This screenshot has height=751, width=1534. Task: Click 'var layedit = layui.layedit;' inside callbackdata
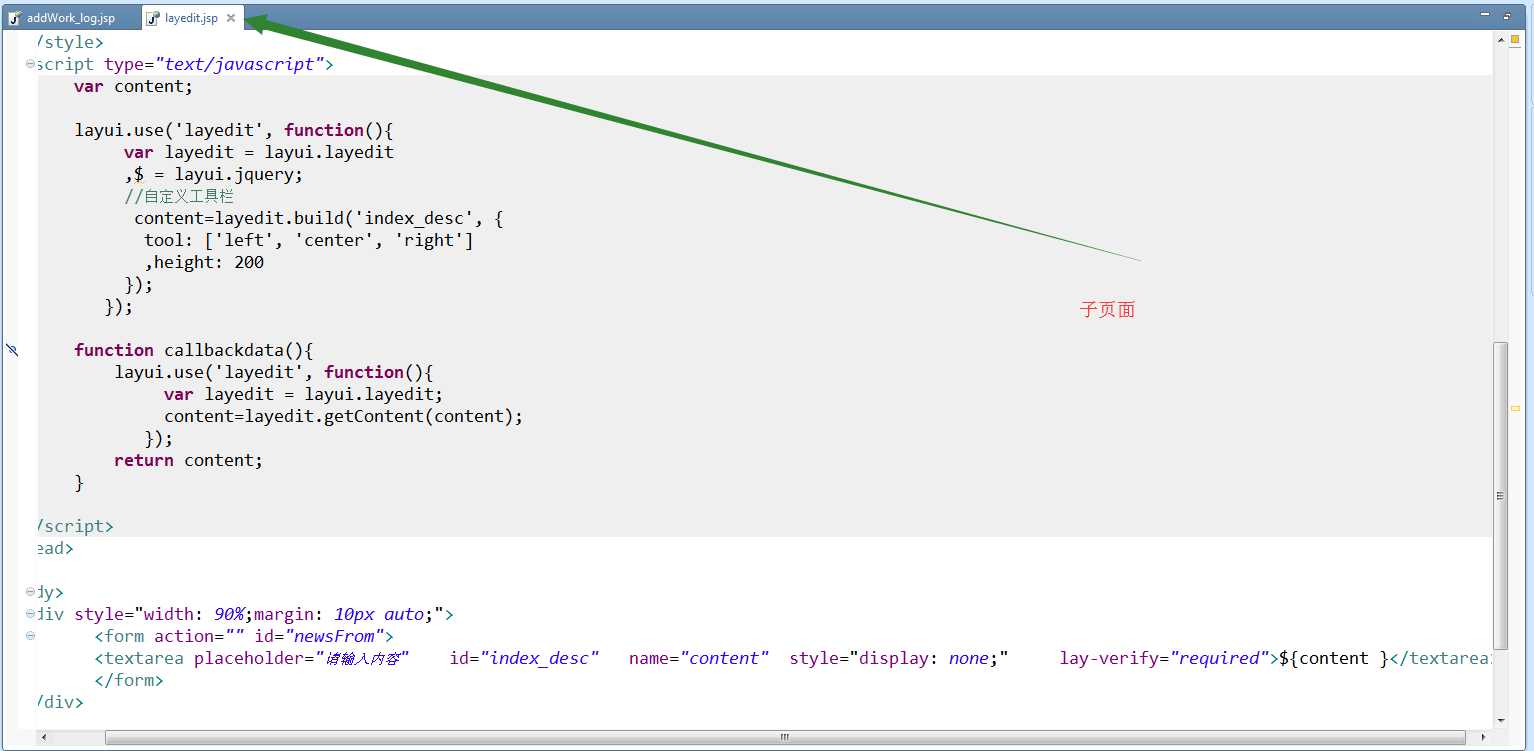(x=303, y=394)
